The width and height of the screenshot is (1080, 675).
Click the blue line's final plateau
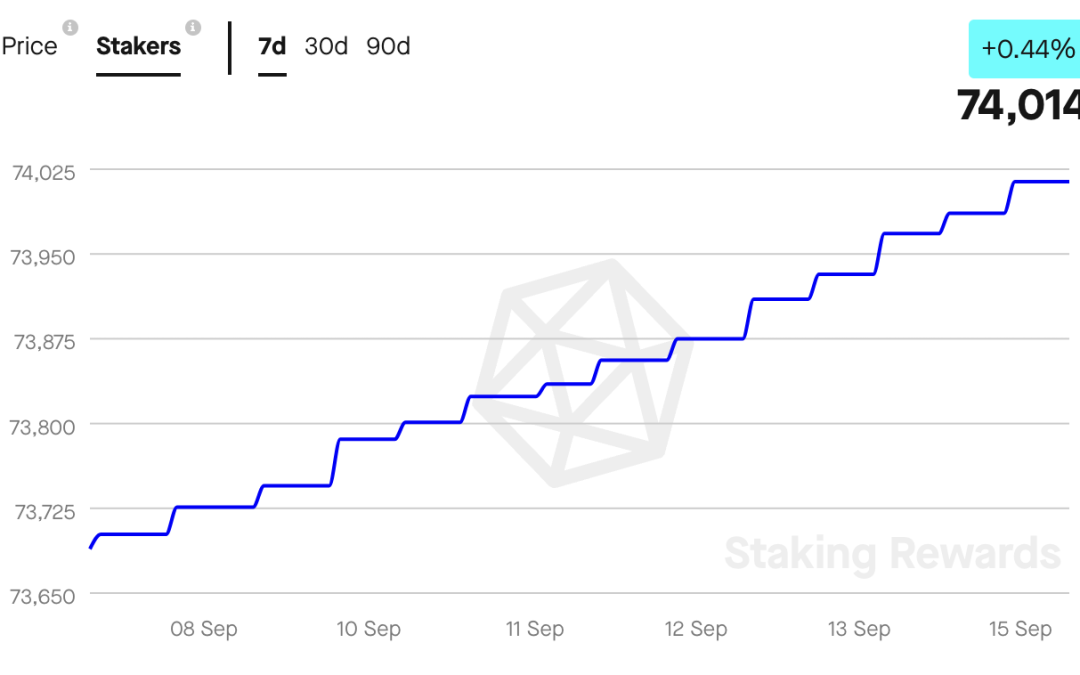click(x=1041, y=182)
